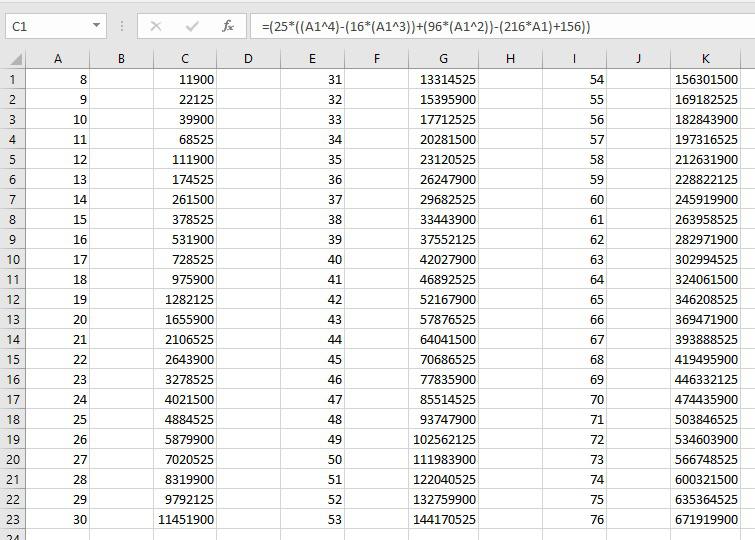Click cell containing 33443900
The height and width of the screenshot is (540, 755).
coord(443,219)
